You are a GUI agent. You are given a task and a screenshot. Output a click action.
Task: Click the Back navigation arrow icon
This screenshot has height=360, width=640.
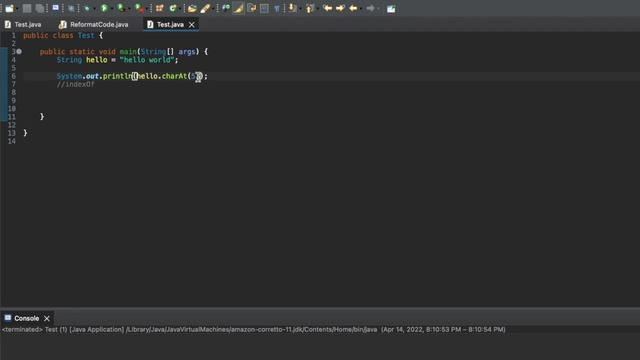tap(353, 8)
